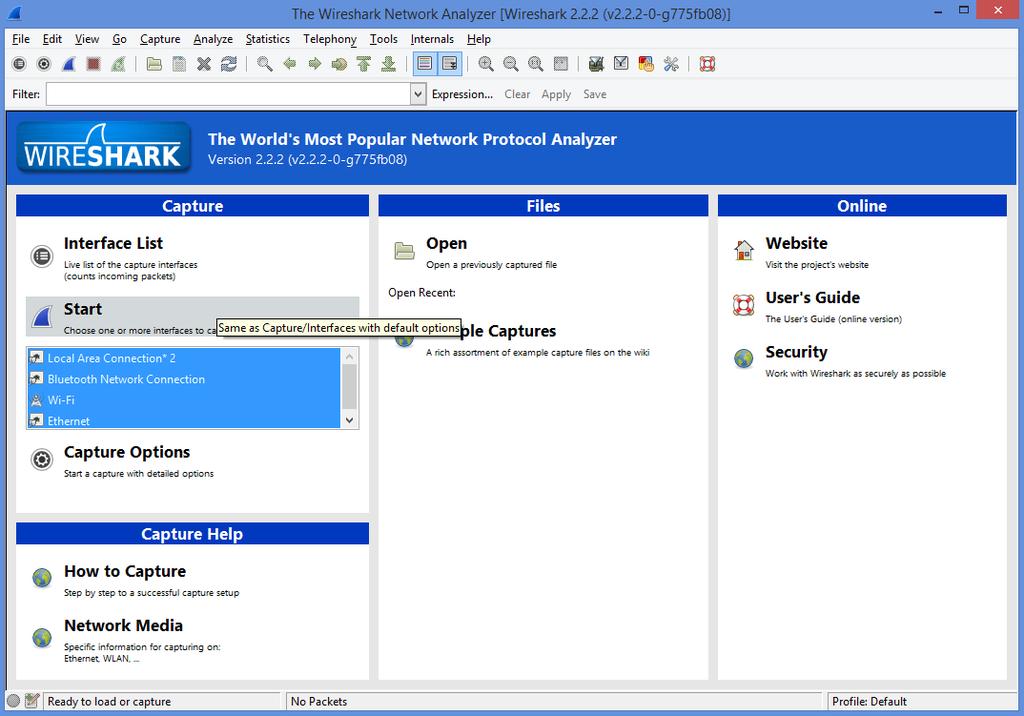1024x716 pixels.
Task: Edit capture filters from toolbar
Action: (596, 64)
